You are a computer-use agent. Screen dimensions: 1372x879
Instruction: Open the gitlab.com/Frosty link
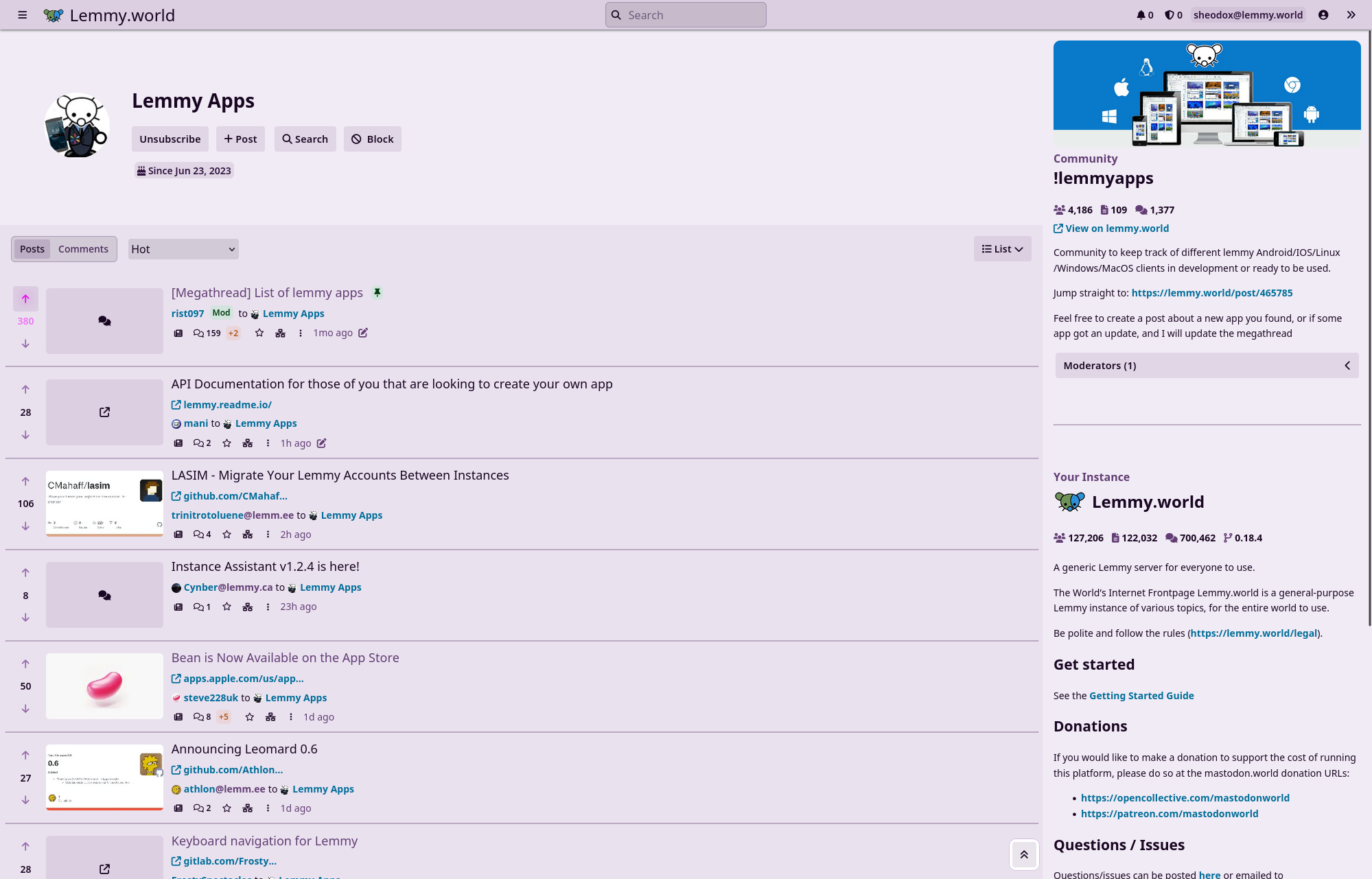[224, 861]
